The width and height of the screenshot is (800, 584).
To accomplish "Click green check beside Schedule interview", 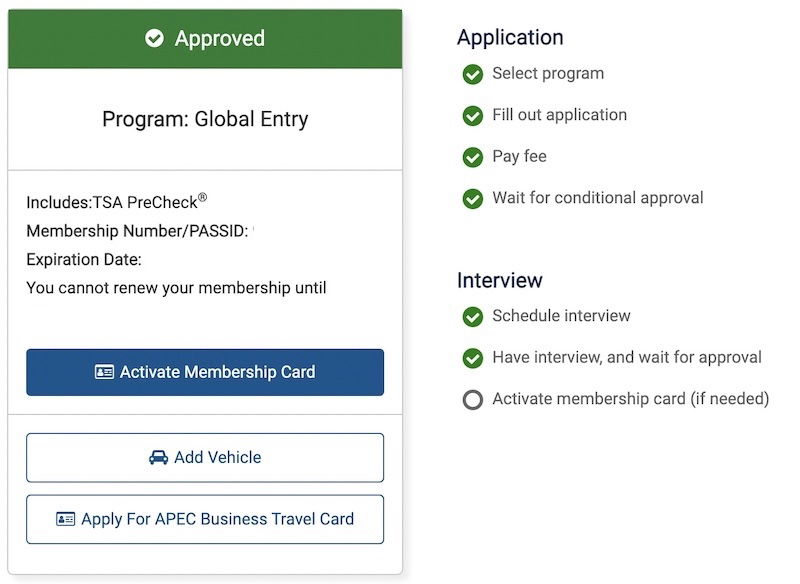I will pyautogui.click(x=472, y=317).
